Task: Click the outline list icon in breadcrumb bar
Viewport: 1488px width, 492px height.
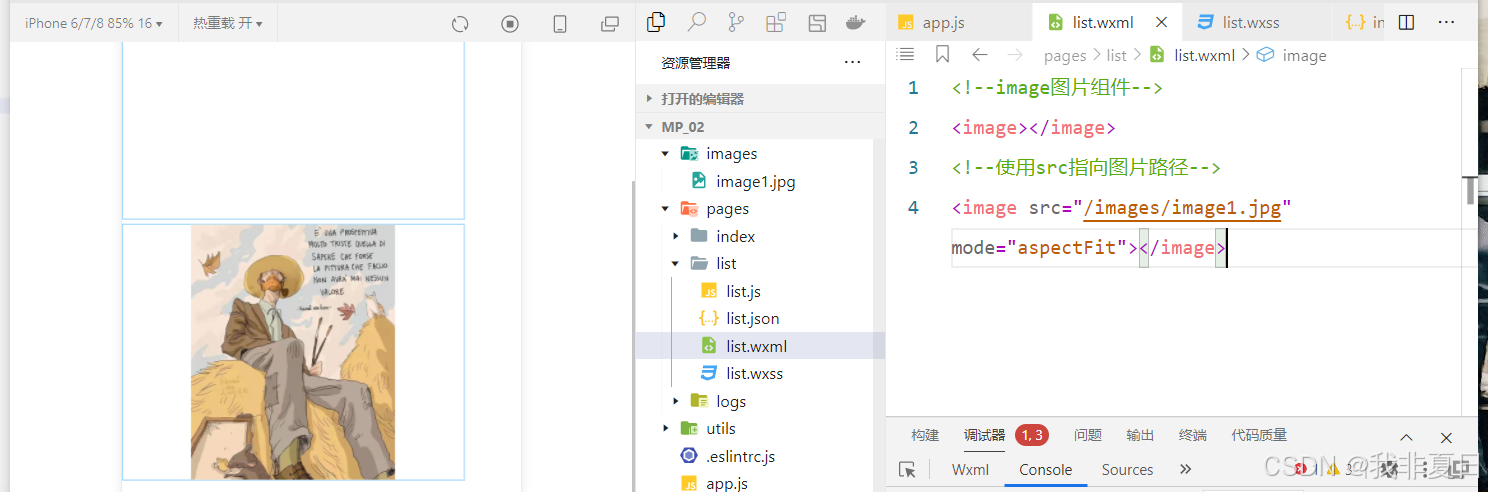Action: coord(905,55)
